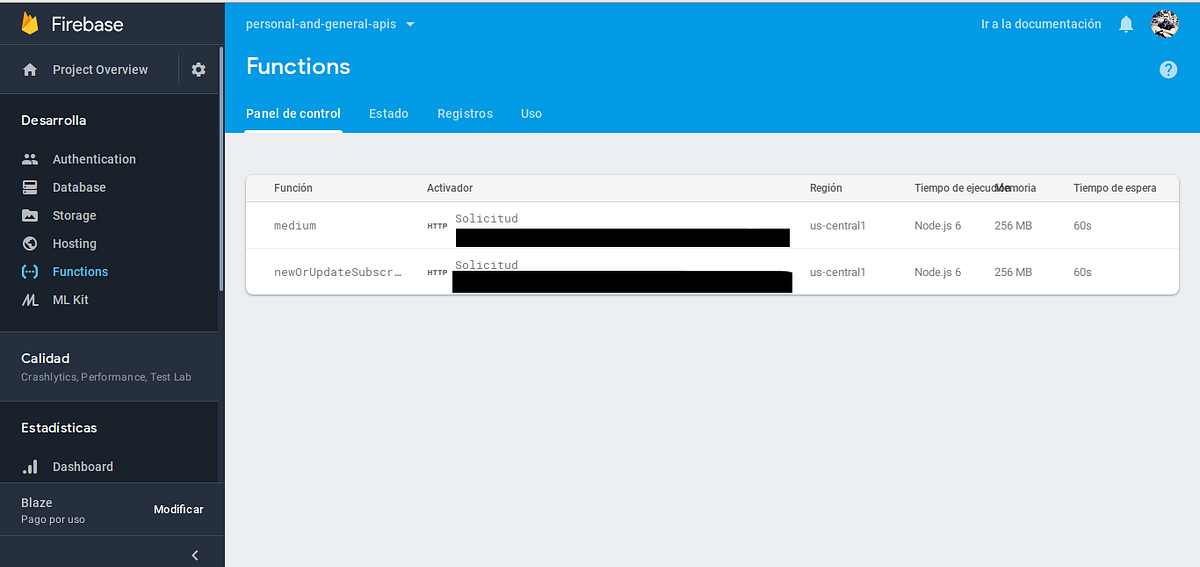
Task: Click the HTTP trigger badge in medium row
Action: (437, 226)
